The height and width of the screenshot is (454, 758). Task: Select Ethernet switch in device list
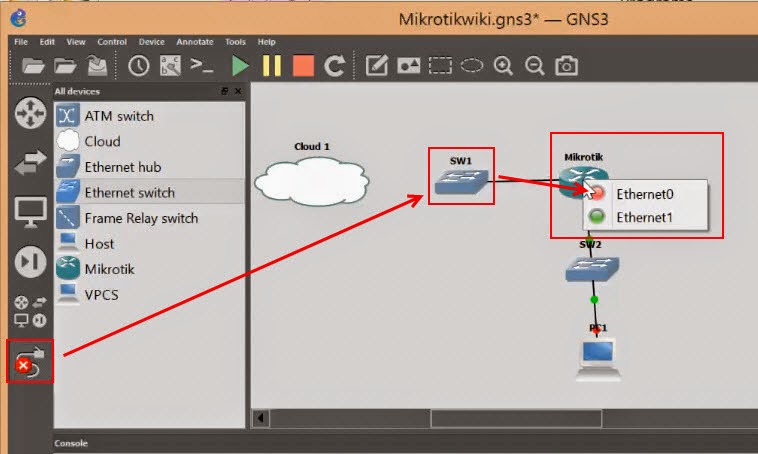(149, 193)
